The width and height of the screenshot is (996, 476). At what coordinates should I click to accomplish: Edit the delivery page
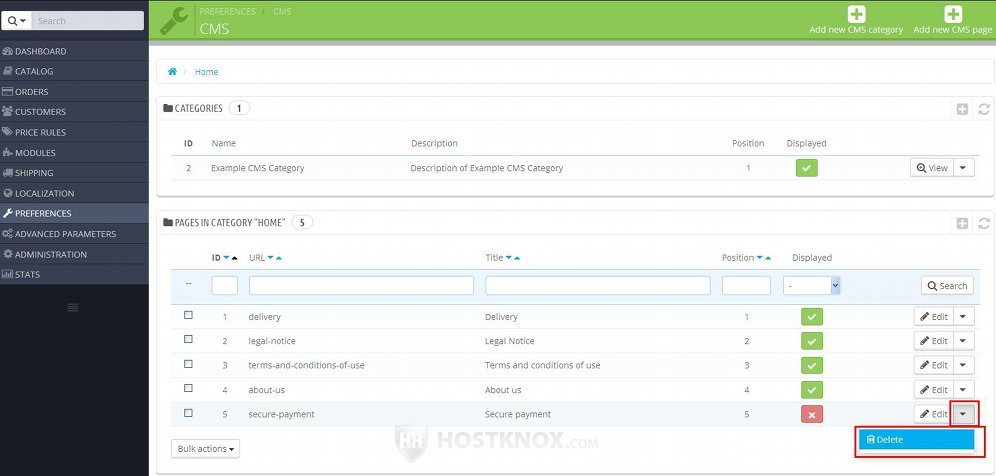pos(934,316)
